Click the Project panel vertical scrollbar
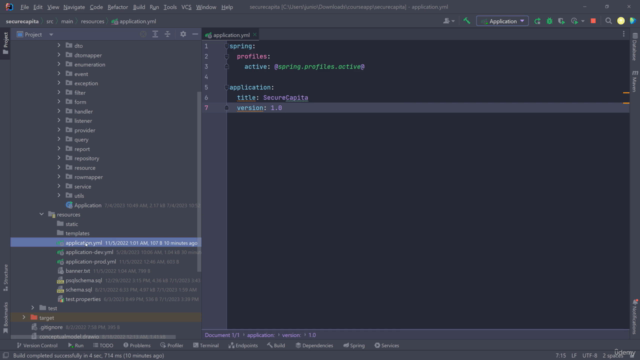The width and height of the screenshot is (640, 360). (199, 182)
